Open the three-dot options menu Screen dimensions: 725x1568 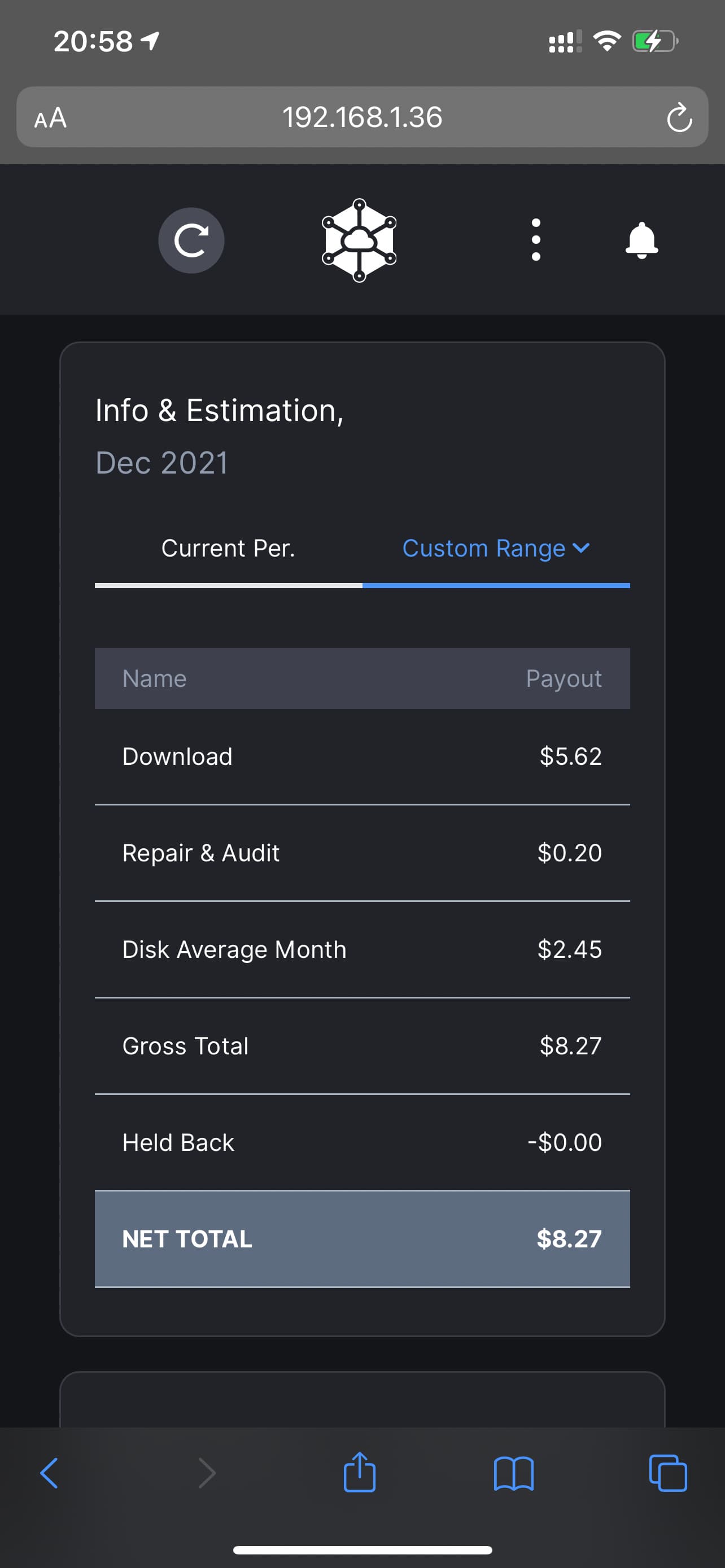[536, 240]
